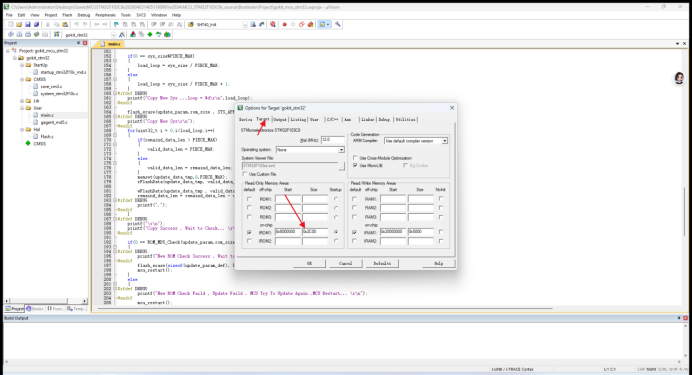Open the Flash menu
The height and width of the screenshot is (375, 693).
click(67, 15)
